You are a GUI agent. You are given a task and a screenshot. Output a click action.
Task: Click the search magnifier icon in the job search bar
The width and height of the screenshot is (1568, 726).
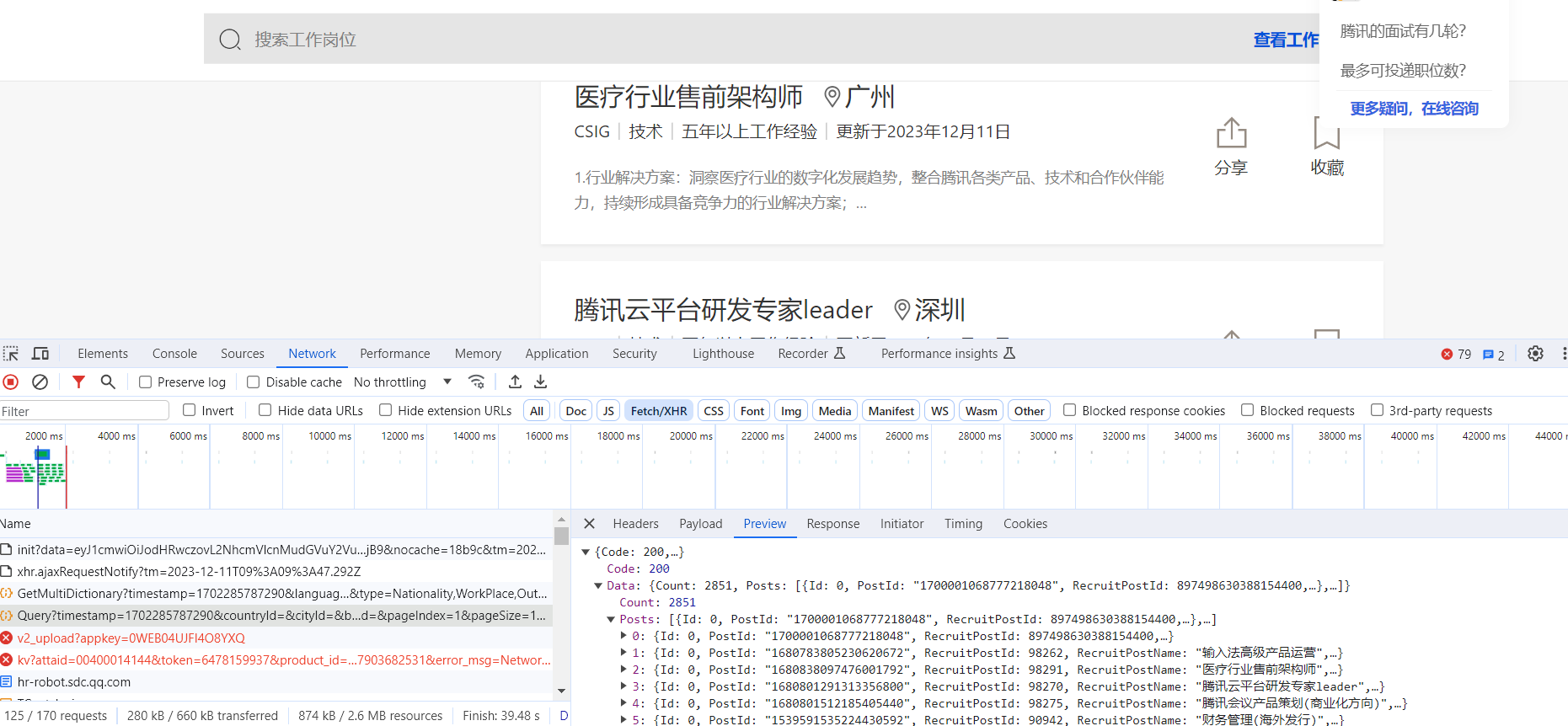point(230,40)
